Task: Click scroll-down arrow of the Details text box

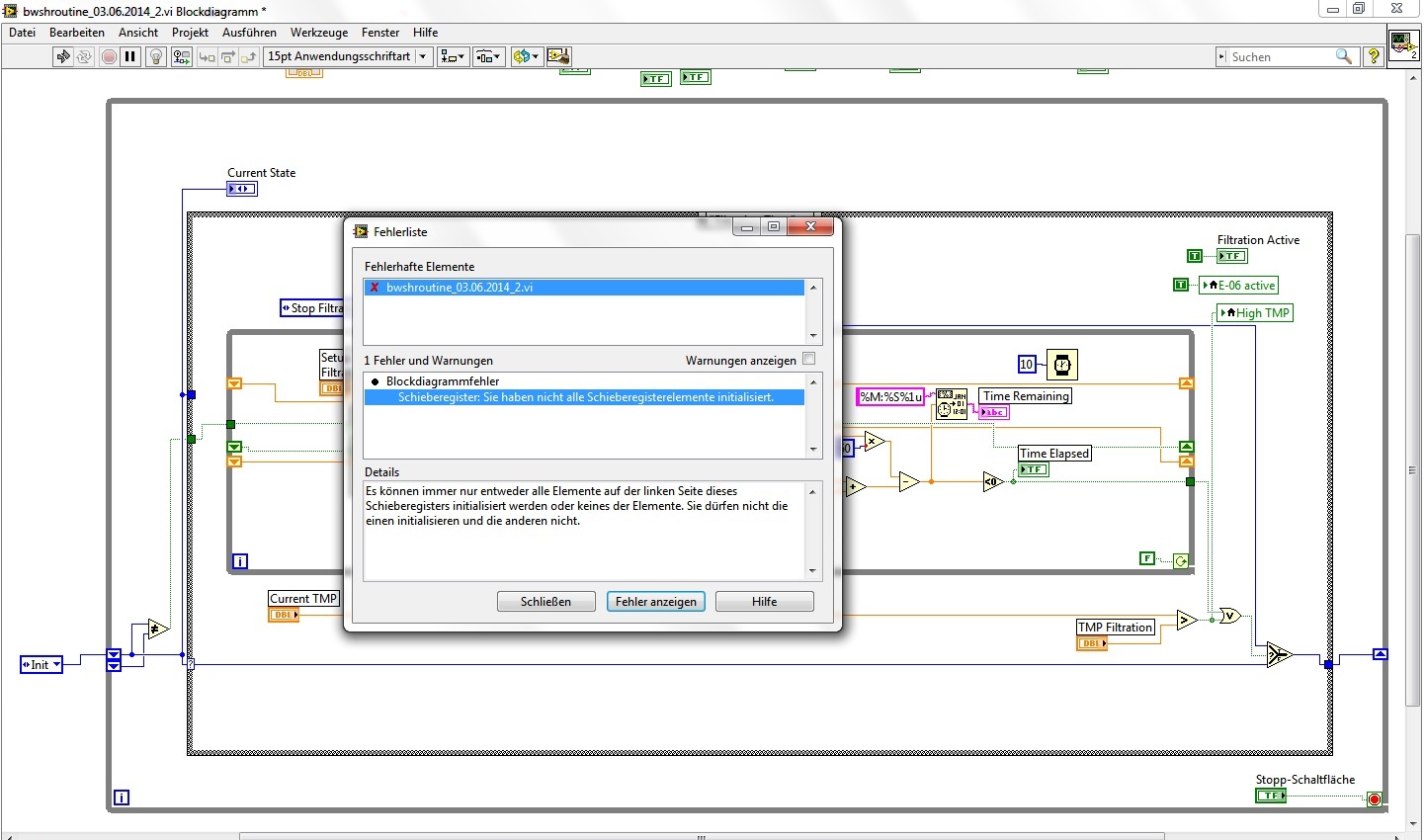Action: click(x=813, y=571)
